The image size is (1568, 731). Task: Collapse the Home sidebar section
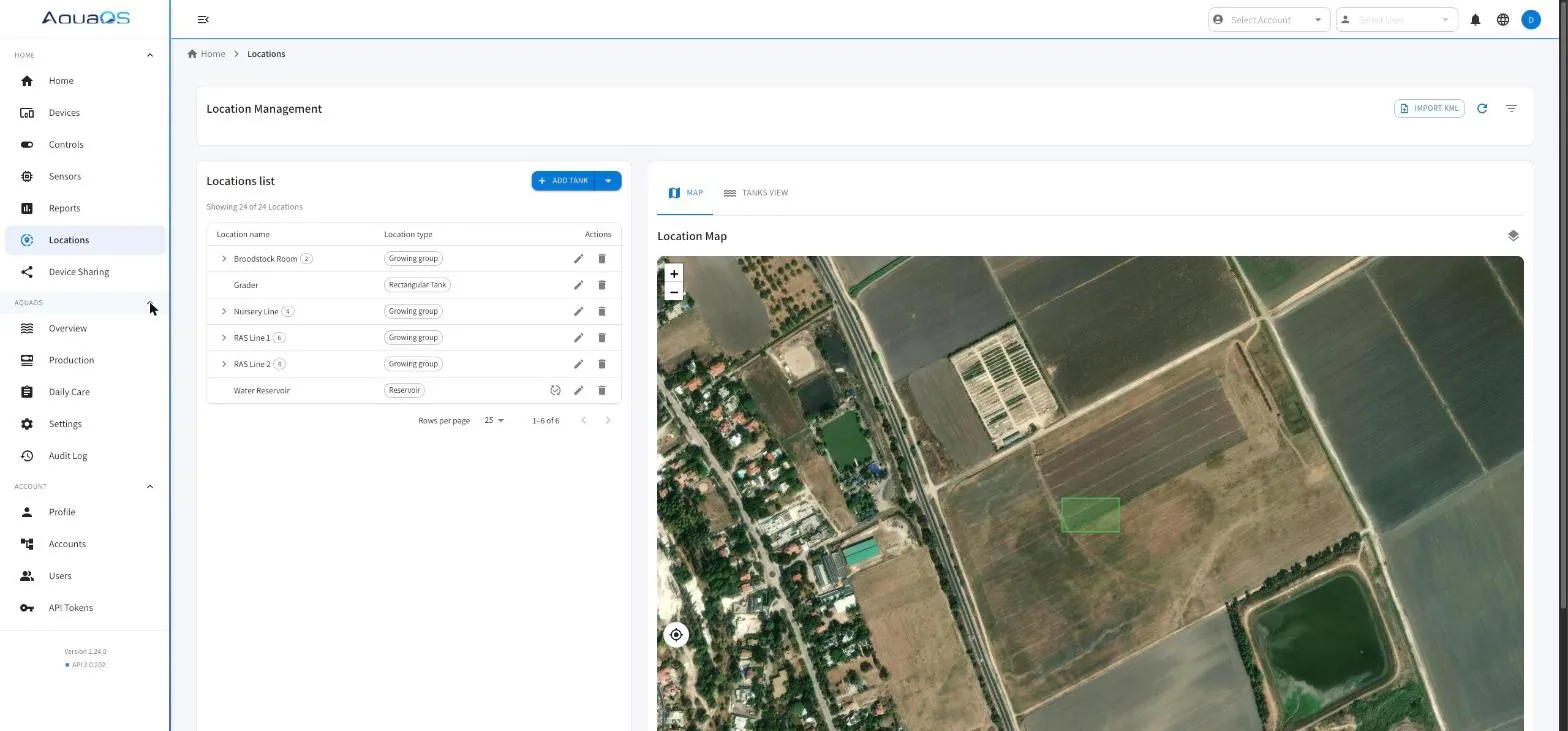coord(150,55)
